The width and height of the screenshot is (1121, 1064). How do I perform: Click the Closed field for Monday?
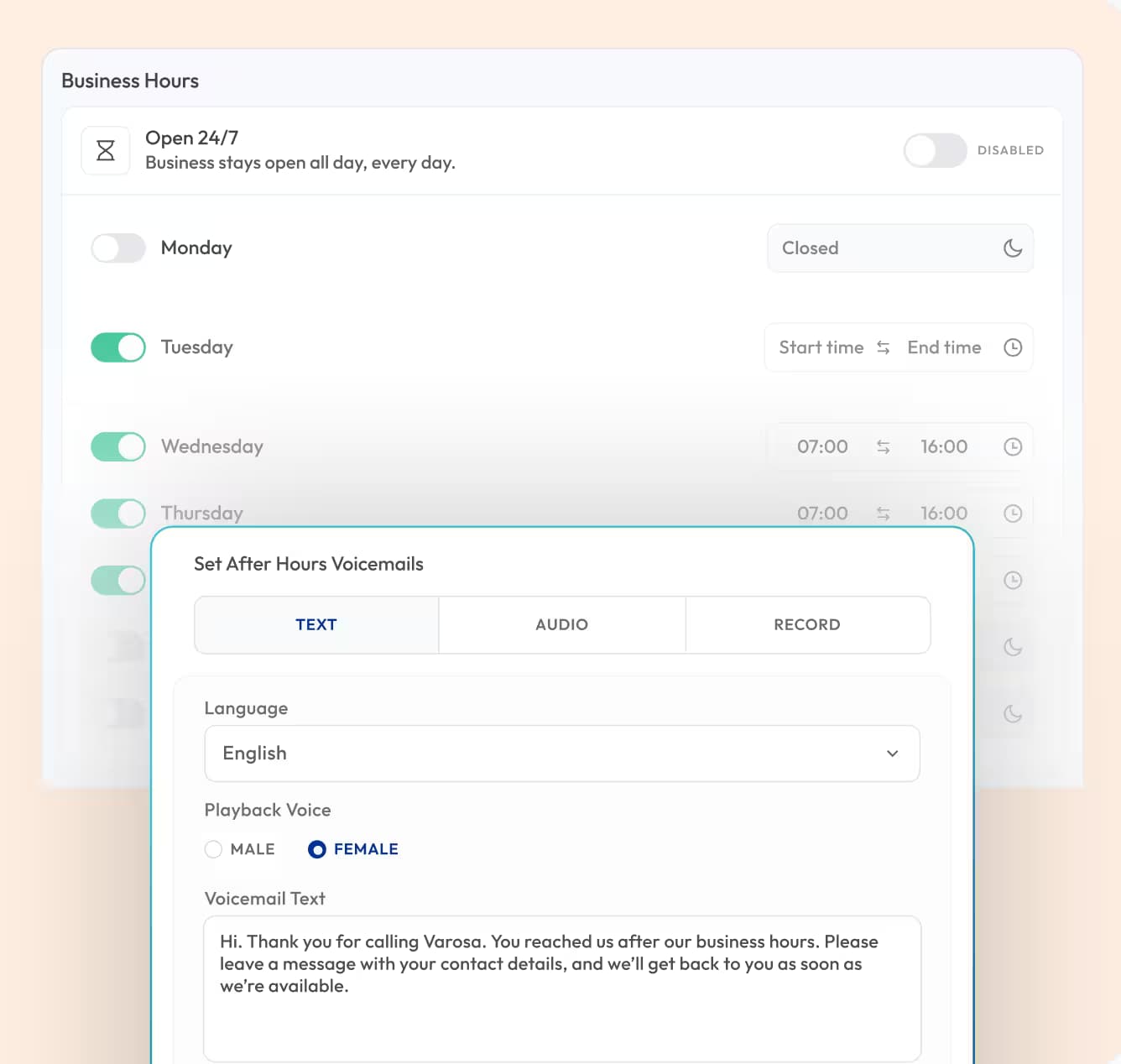[900, 248]
